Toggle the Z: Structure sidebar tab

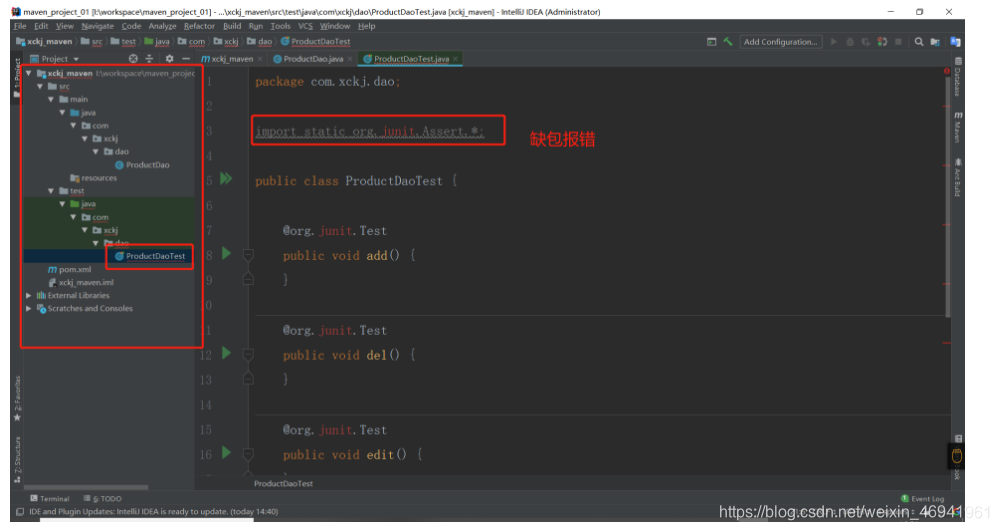[x=17, y=459]
